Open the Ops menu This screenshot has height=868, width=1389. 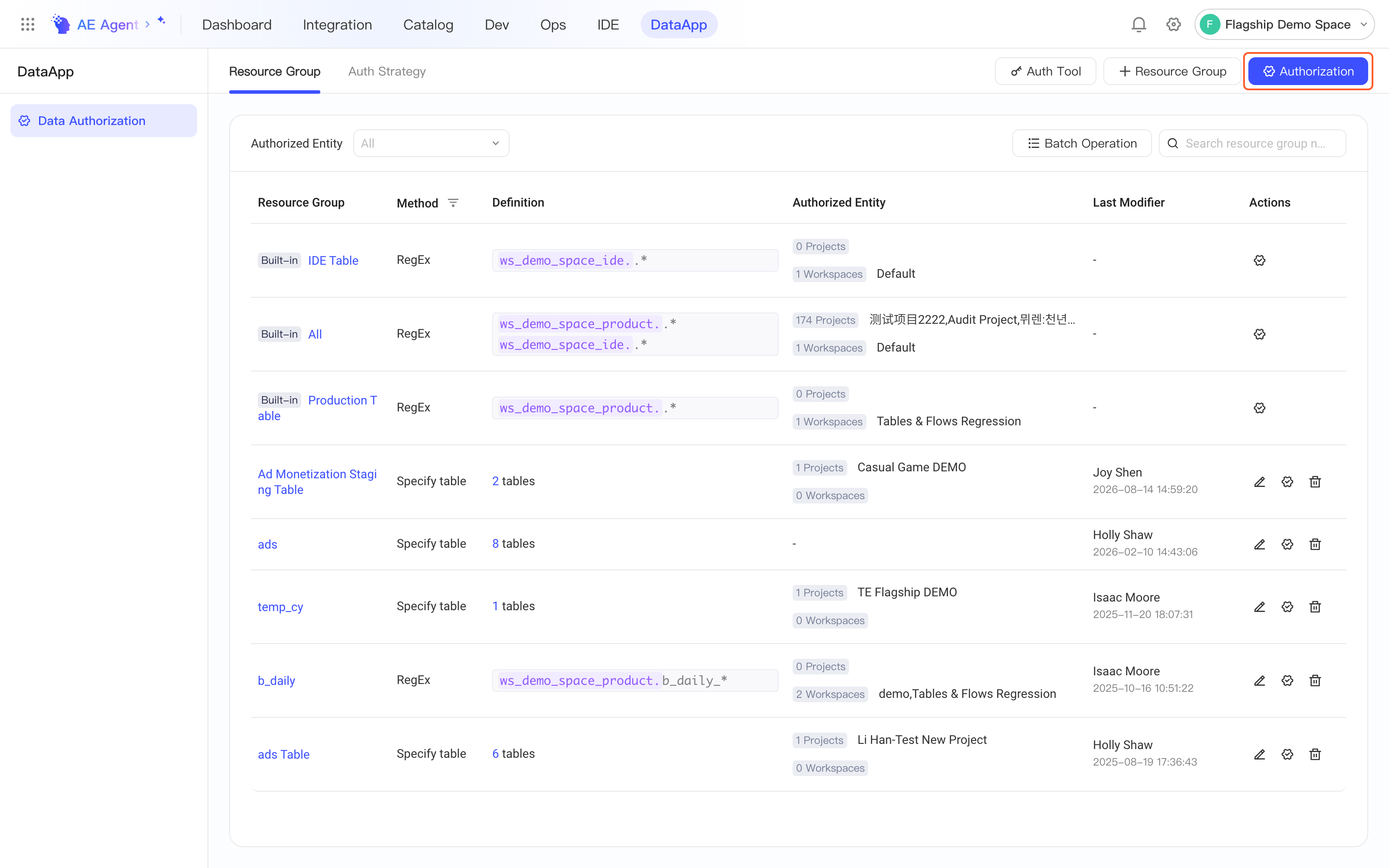pyautogui.click(x=553, y=24)
